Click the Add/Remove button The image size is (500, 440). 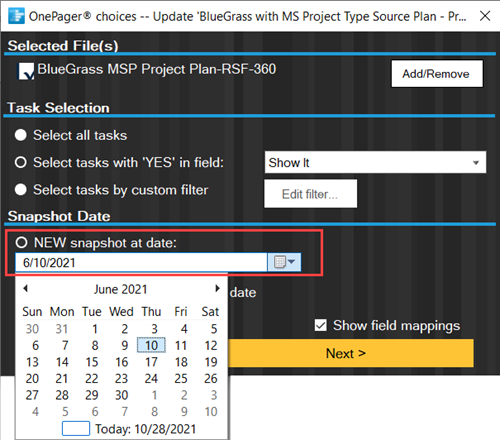coord(437,74)
